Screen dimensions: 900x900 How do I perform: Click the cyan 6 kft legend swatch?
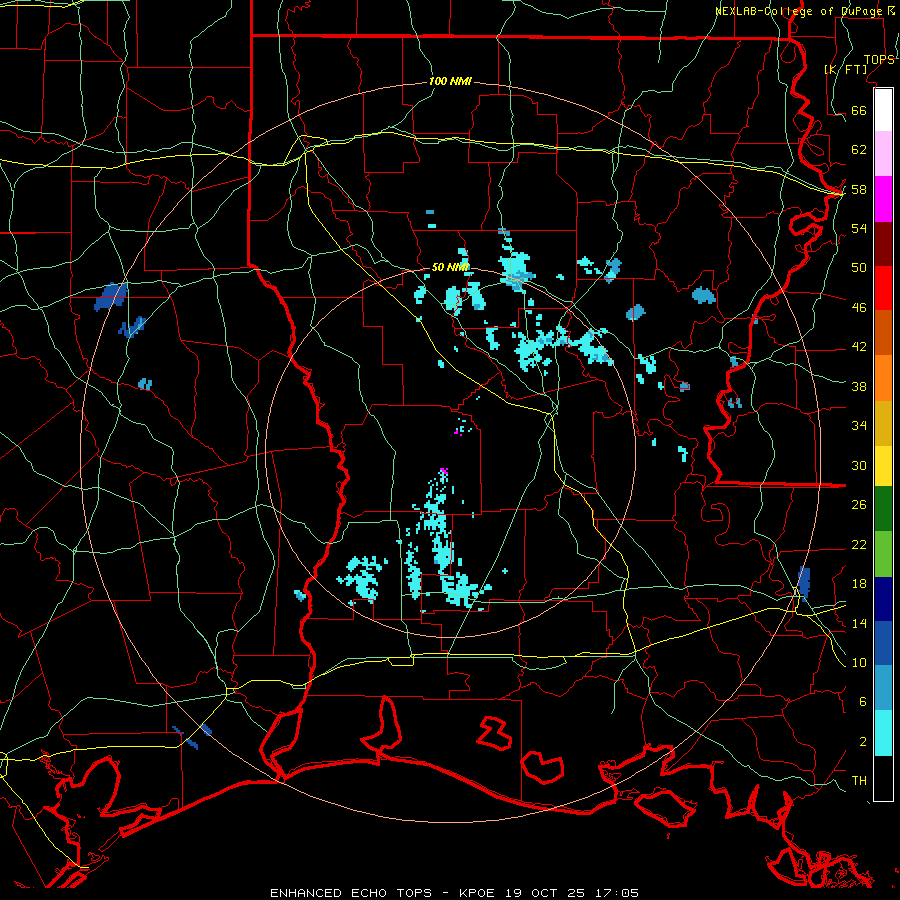tap(883, 733)
